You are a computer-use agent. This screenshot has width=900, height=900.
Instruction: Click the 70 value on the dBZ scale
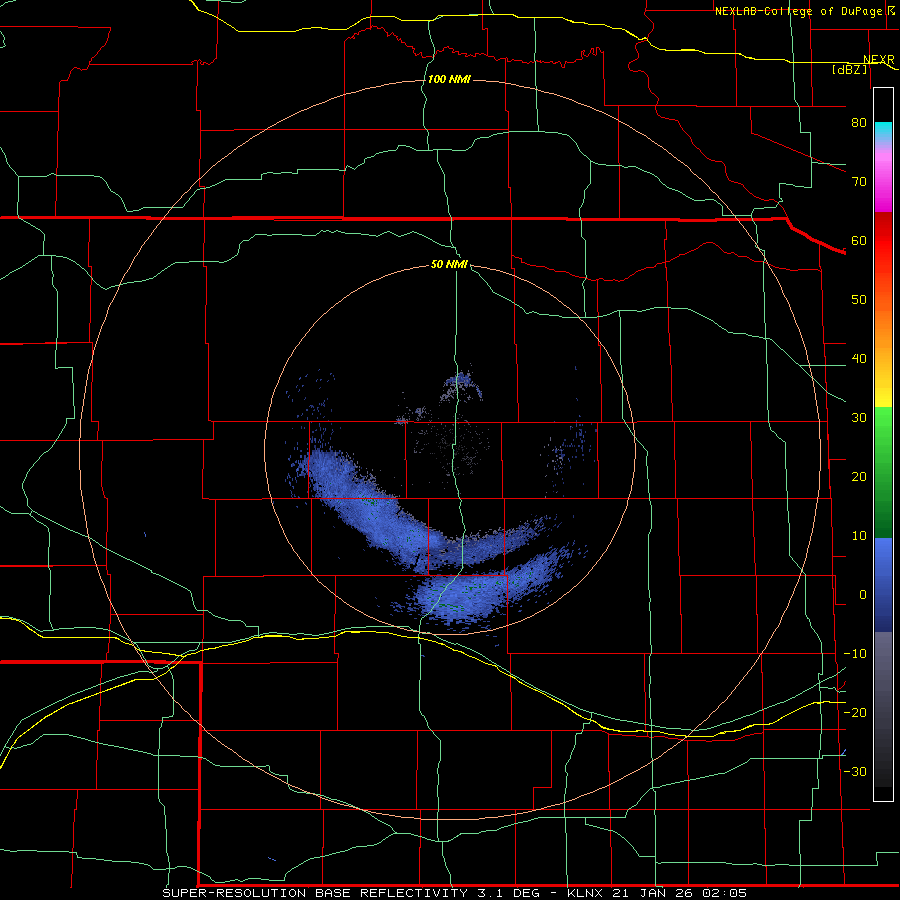pyautogui.click(x=859, y=181)
